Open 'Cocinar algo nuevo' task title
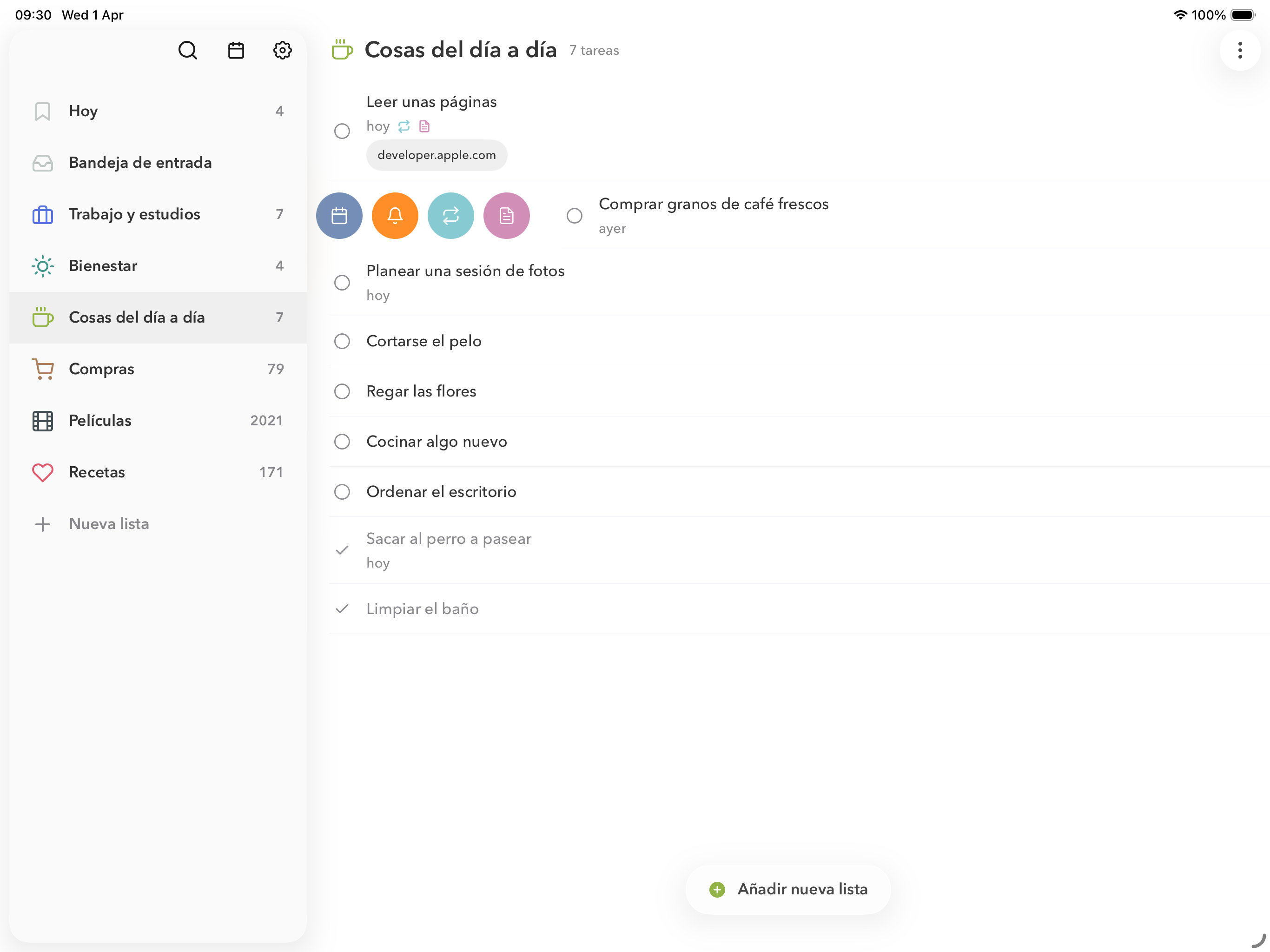1270x952 pixels. [437, 442]
